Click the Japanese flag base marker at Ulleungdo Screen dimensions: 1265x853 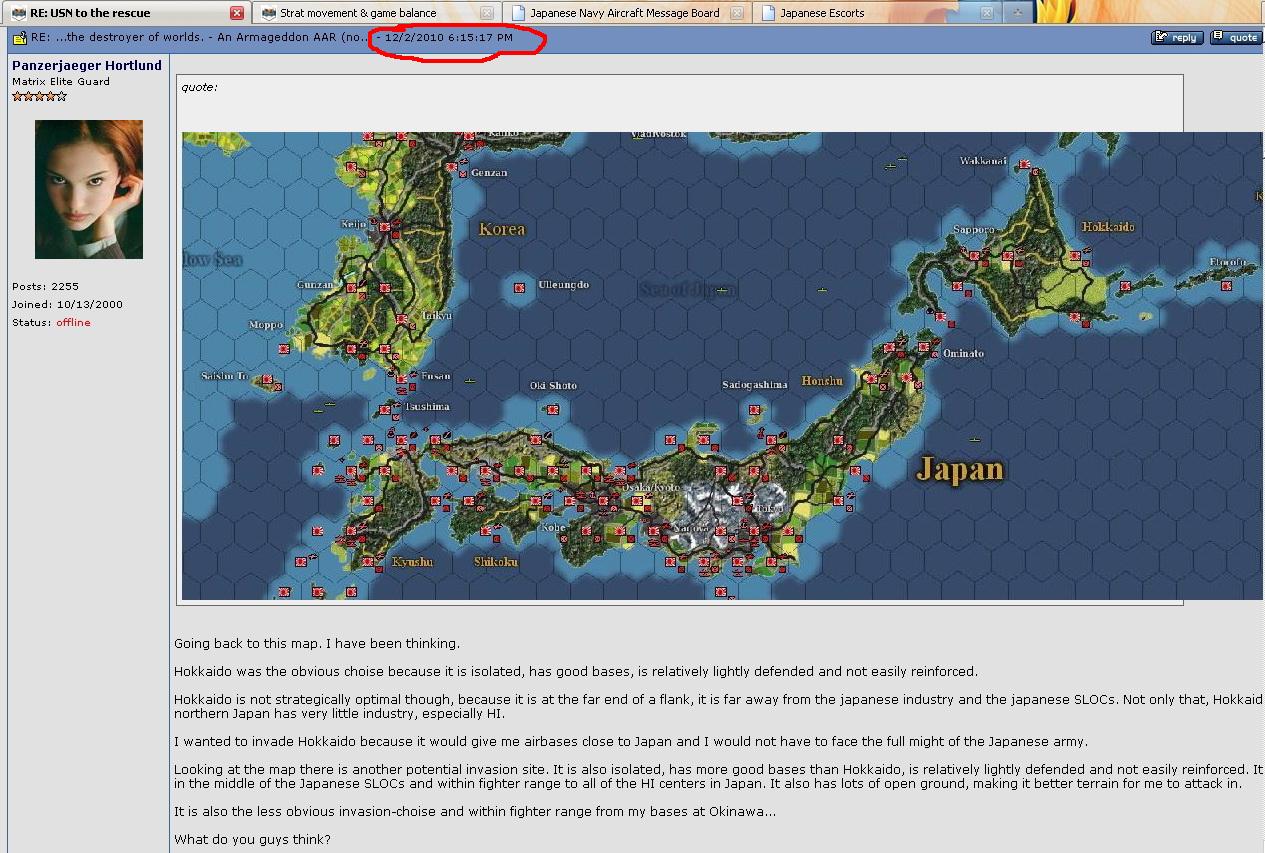coord(520,288)
